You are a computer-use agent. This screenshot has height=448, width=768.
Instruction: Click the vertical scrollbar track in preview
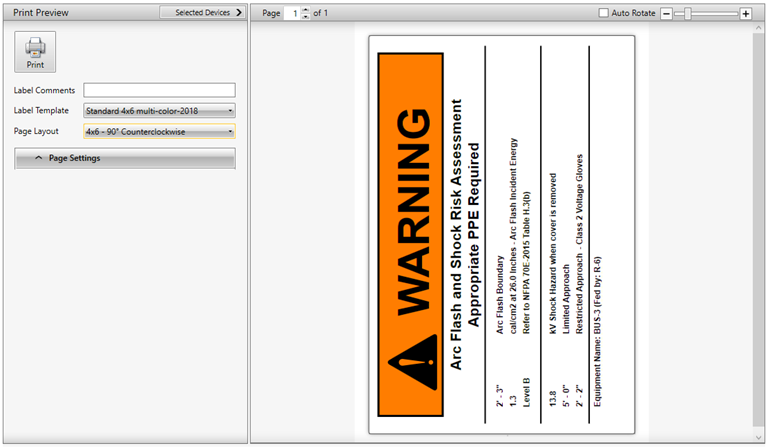point(757,230)
